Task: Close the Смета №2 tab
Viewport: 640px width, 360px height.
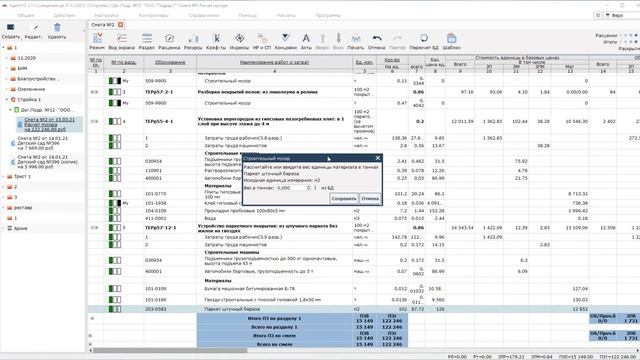Action: (120, 24)
